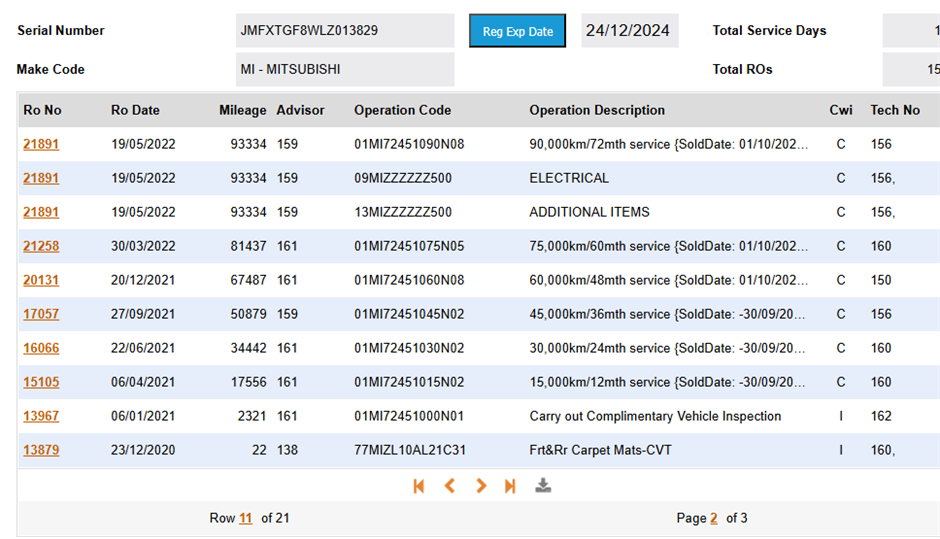The height and width of the screenshot is (539, 940).
Task: Open RO 21258 link
Action: 41,246
